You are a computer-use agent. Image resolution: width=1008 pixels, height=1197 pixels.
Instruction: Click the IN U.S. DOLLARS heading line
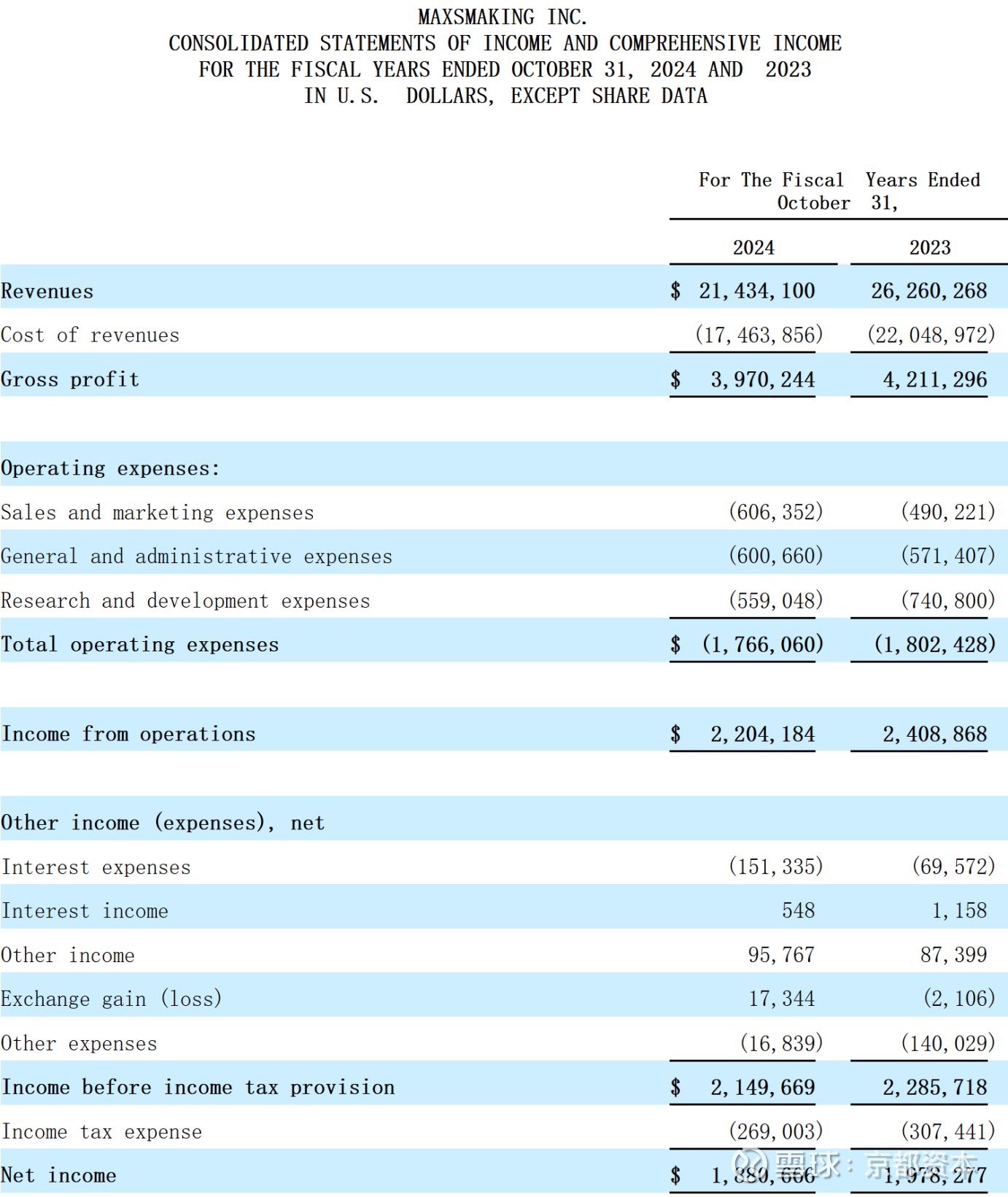pyautogui.click(x=505, y=96)
